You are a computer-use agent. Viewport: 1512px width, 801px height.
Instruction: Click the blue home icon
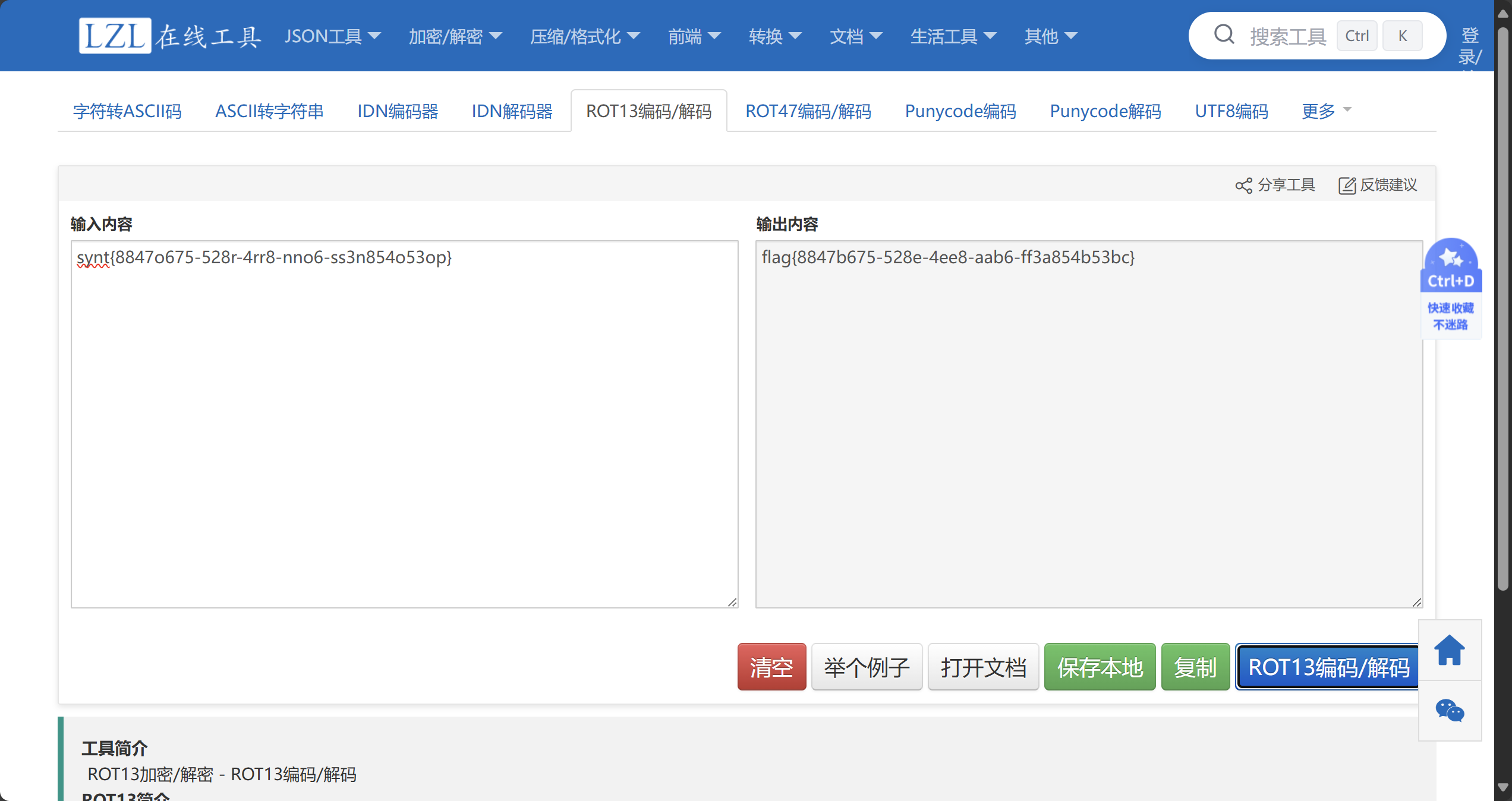pyautogui.click(x=1449, y=650)
